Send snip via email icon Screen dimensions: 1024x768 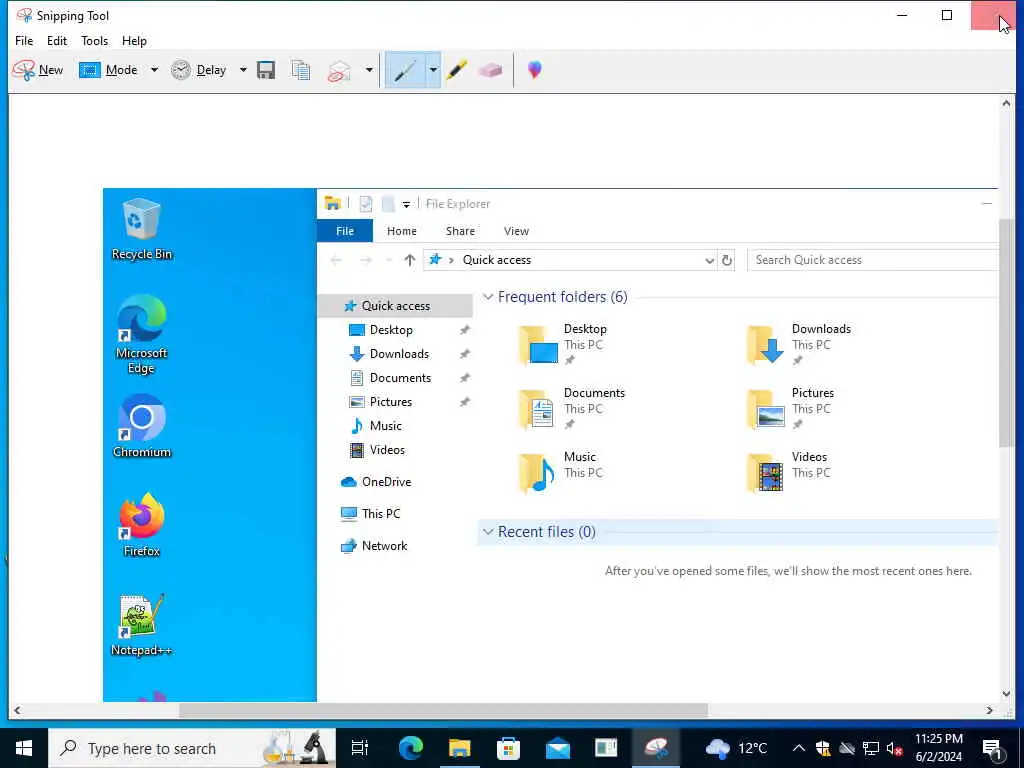click(x=340, y=70)
